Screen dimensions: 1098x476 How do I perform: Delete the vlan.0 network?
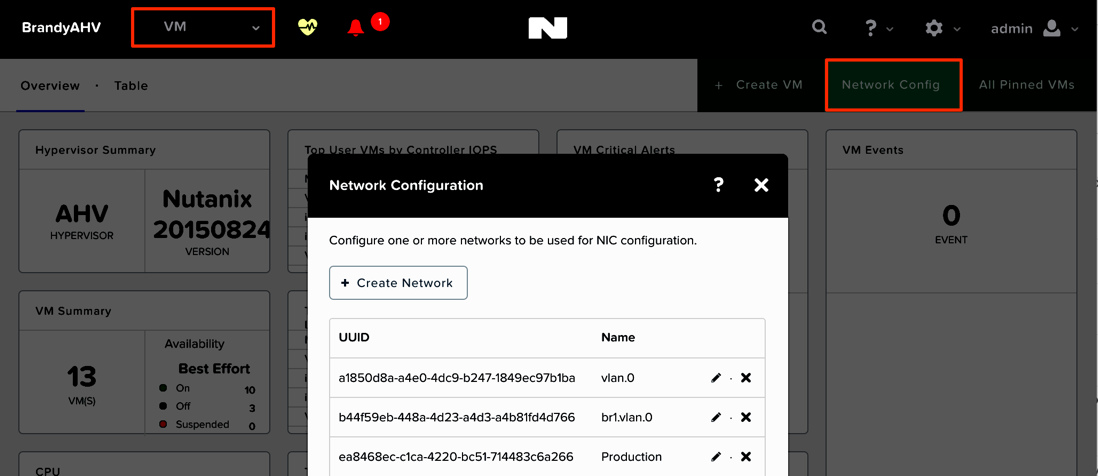(746, 378)
